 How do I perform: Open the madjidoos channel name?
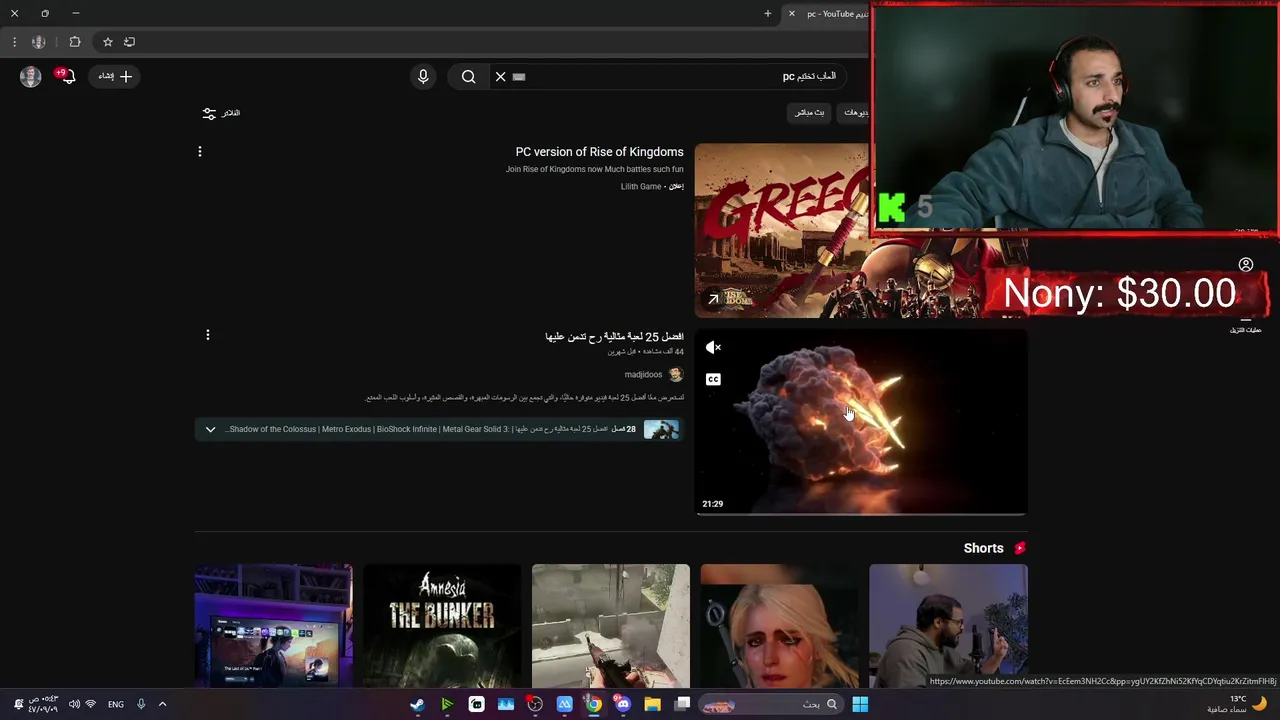643,375
